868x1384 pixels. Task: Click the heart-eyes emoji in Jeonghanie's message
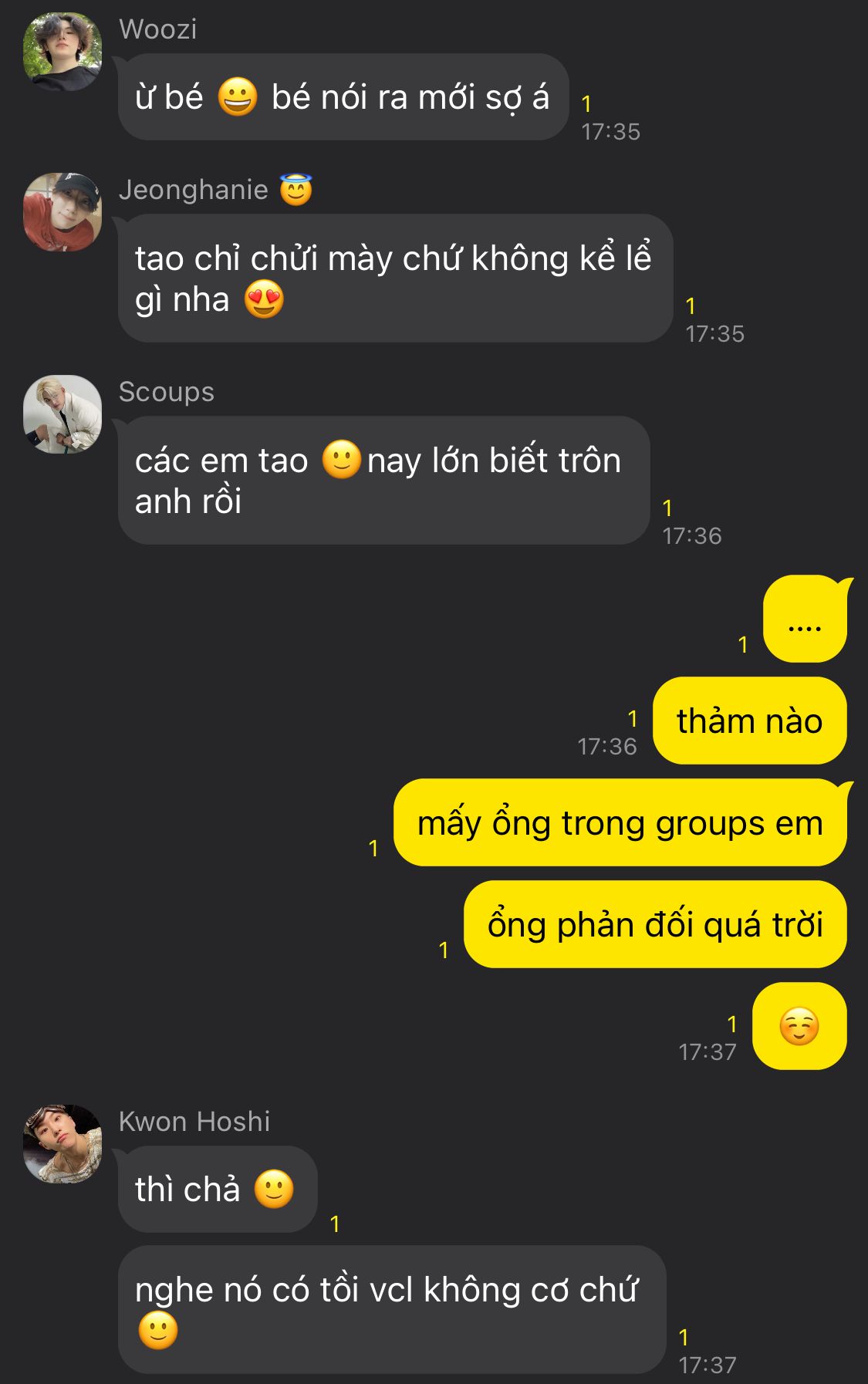(265, 299)
